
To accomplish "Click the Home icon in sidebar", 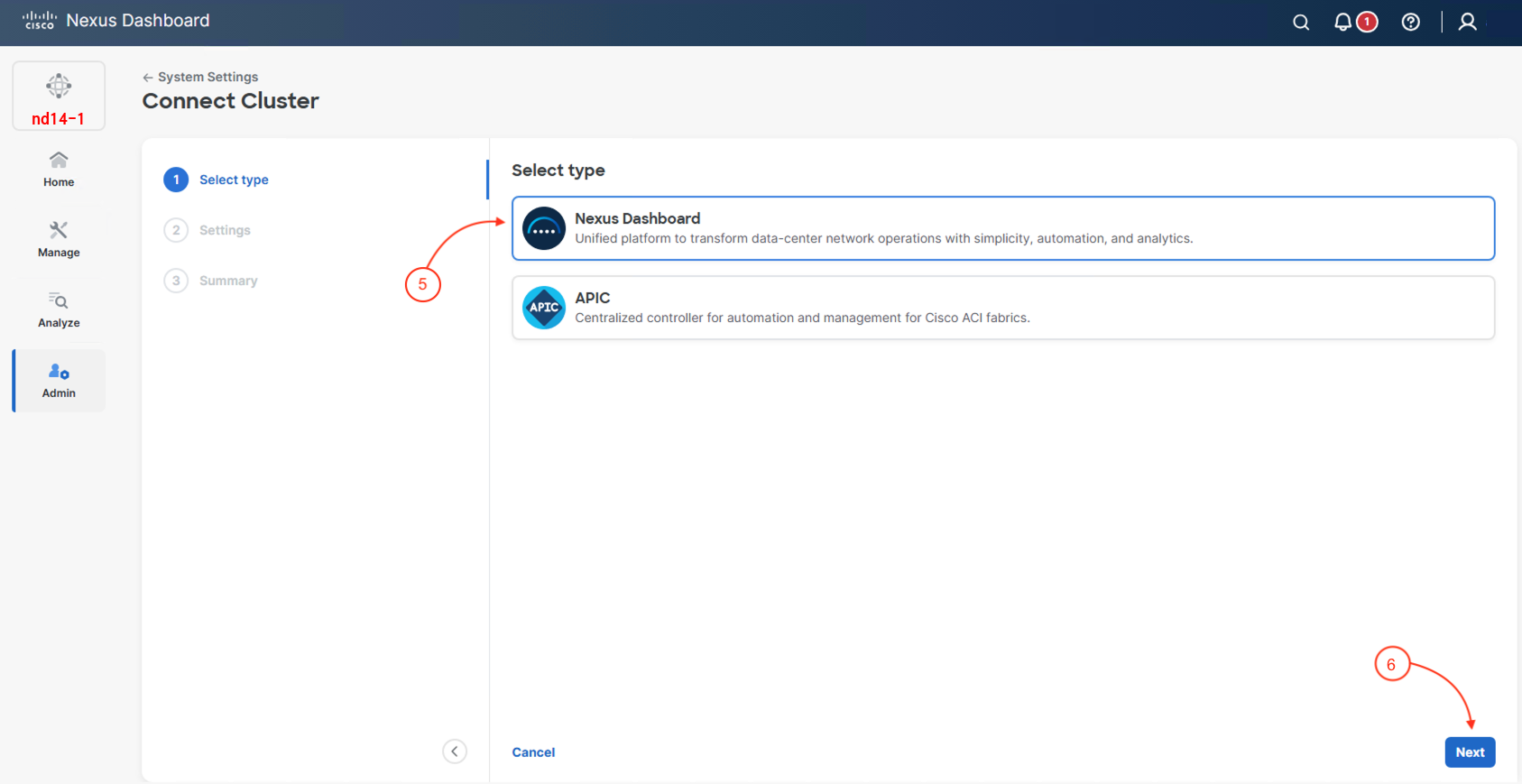I will click(59, 169).
